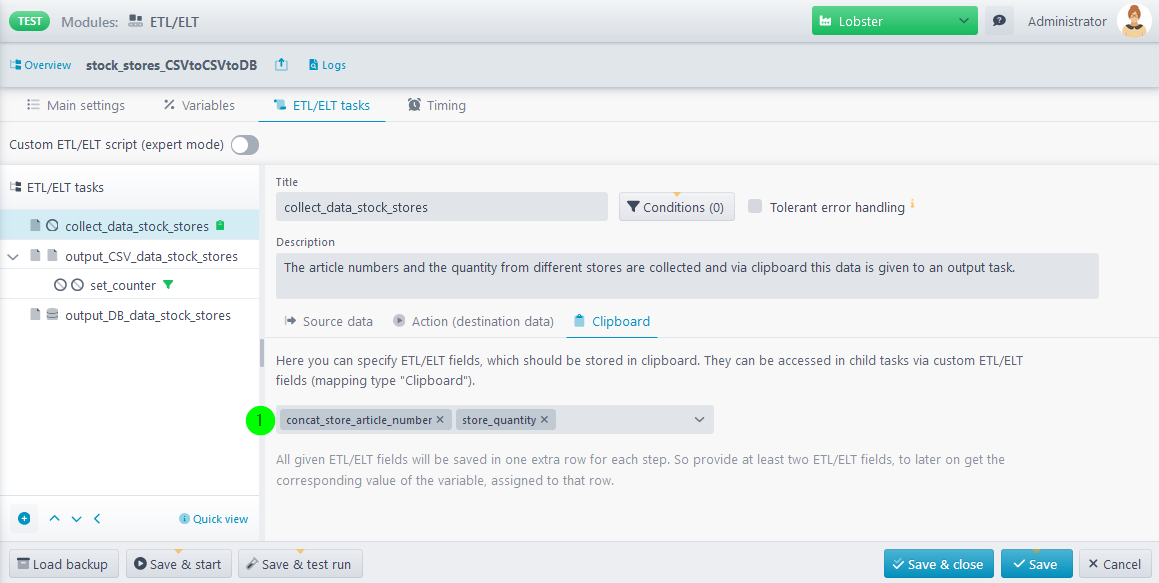Toggle Custom ETL/ELT script expert mode

[x=245, y=145]
